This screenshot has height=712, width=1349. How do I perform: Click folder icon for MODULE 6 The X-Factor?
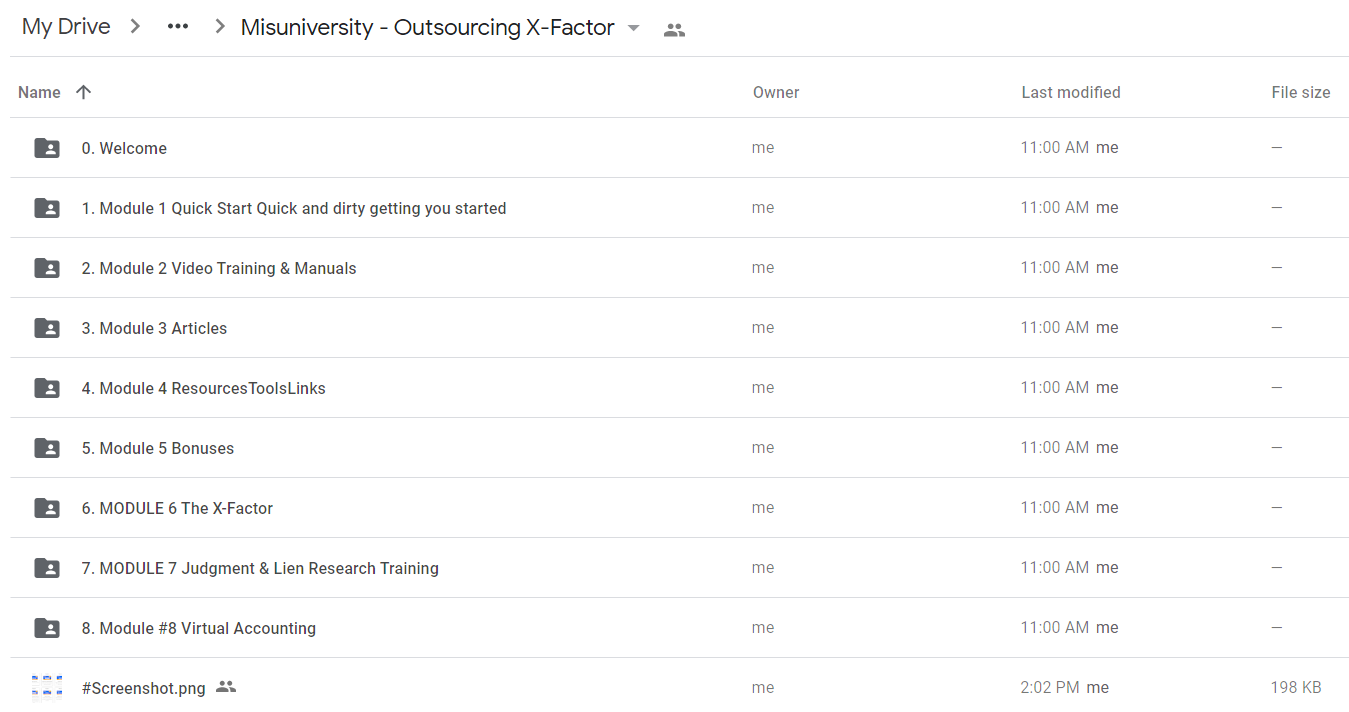[47, 508]
